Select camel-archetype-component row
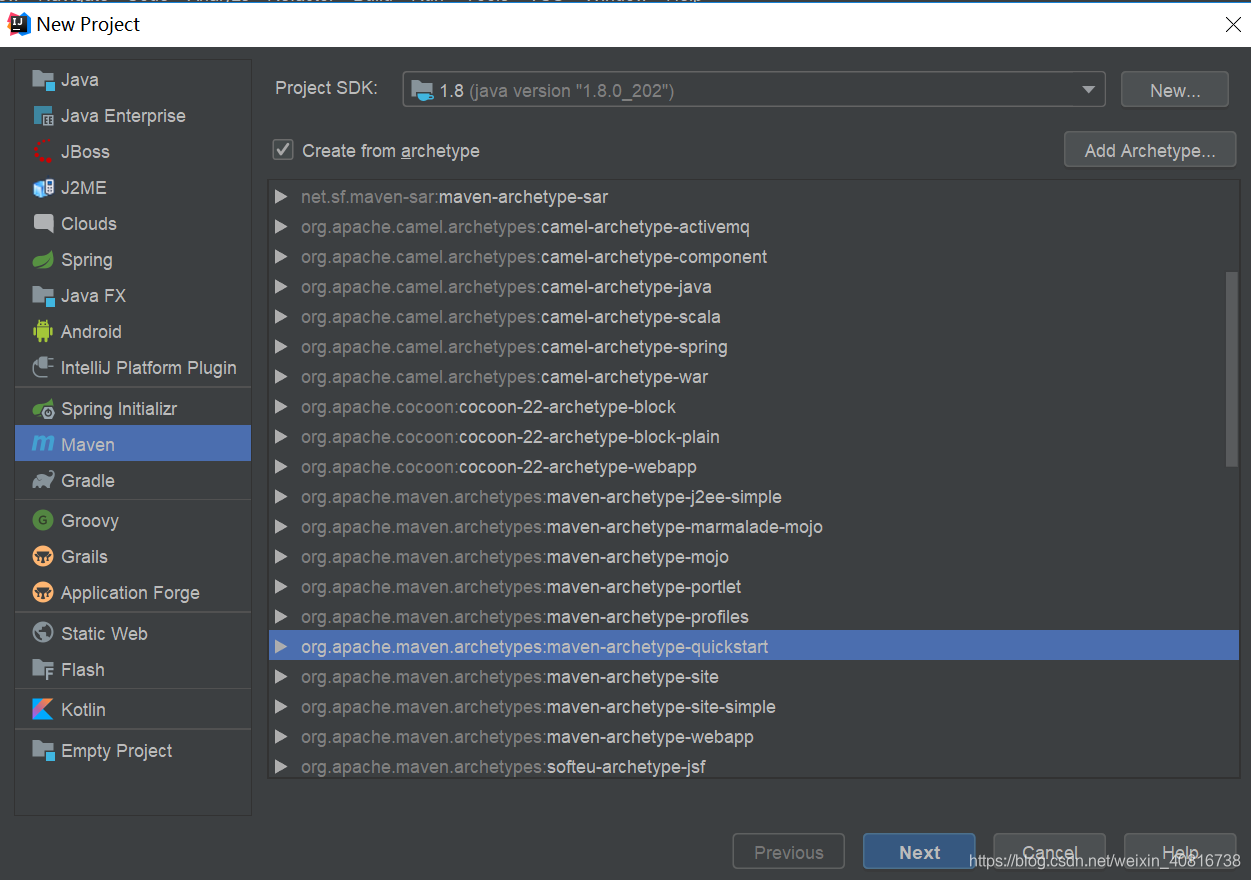The height and width of the screenshot is (880, 1251). [754, 257]
